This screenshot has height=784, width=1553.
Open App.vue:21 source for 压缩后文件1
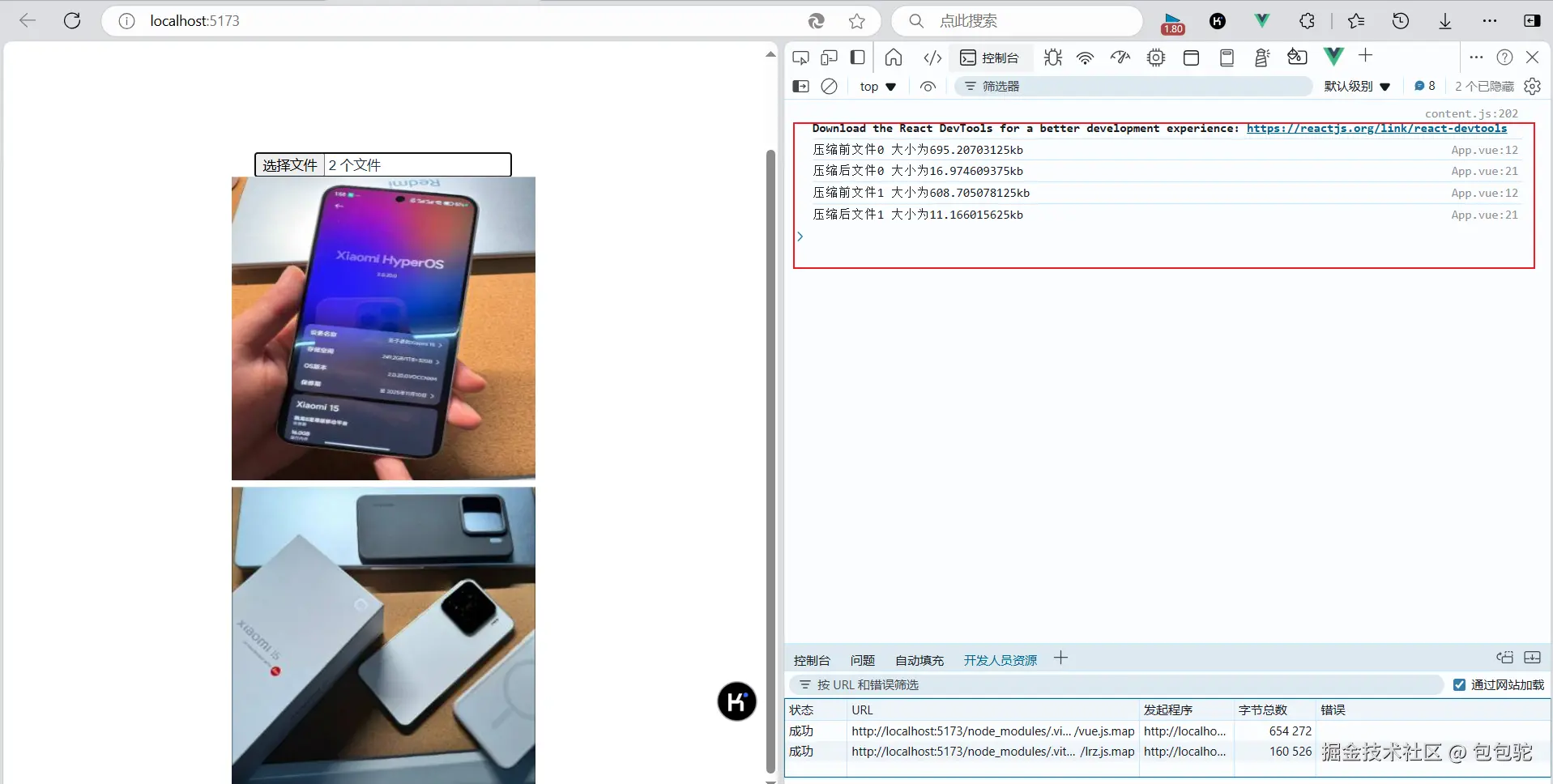1484,215
